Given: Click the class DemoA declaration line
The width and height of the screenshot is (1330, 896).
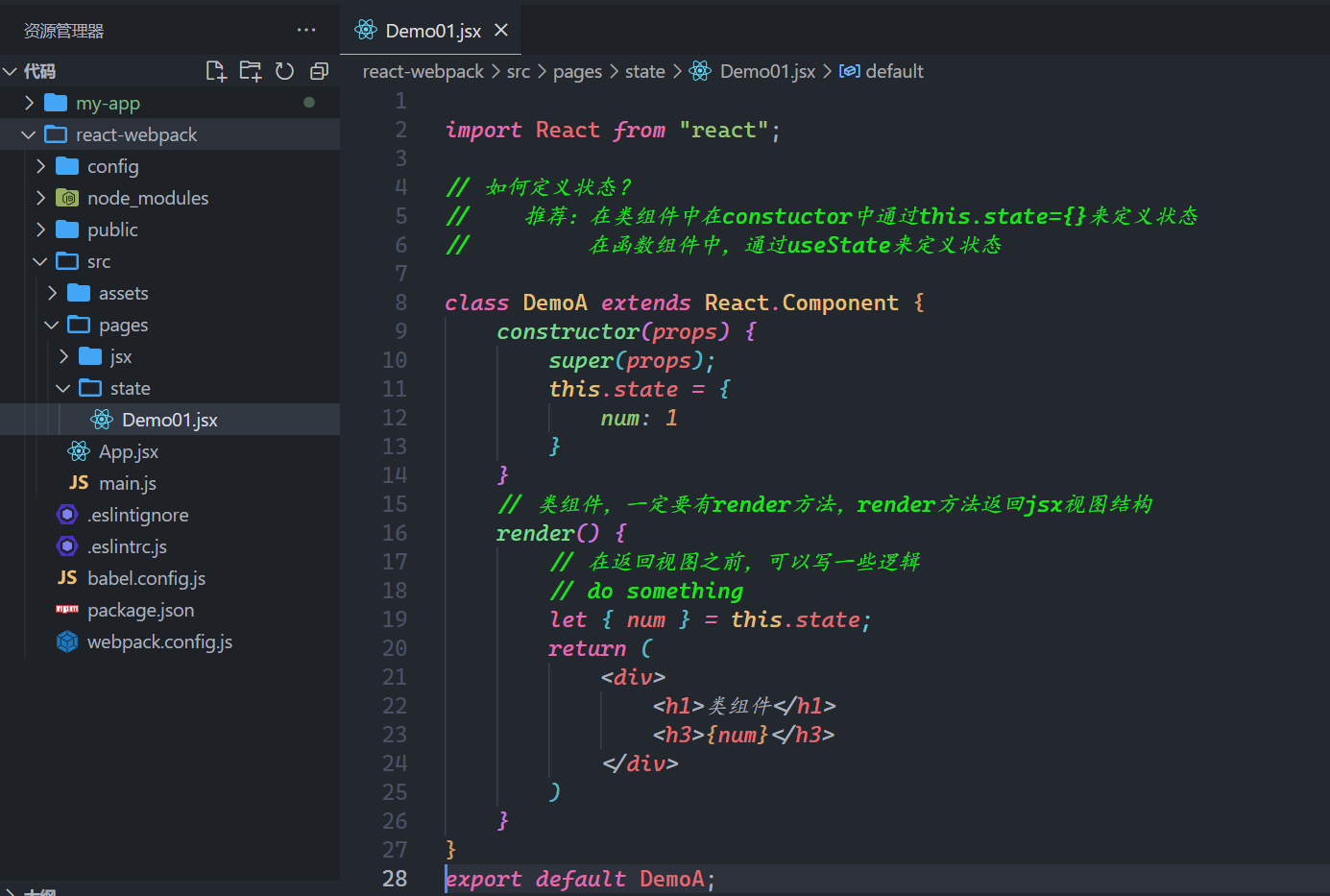Looking at the screenshot, I should [685, 303].
